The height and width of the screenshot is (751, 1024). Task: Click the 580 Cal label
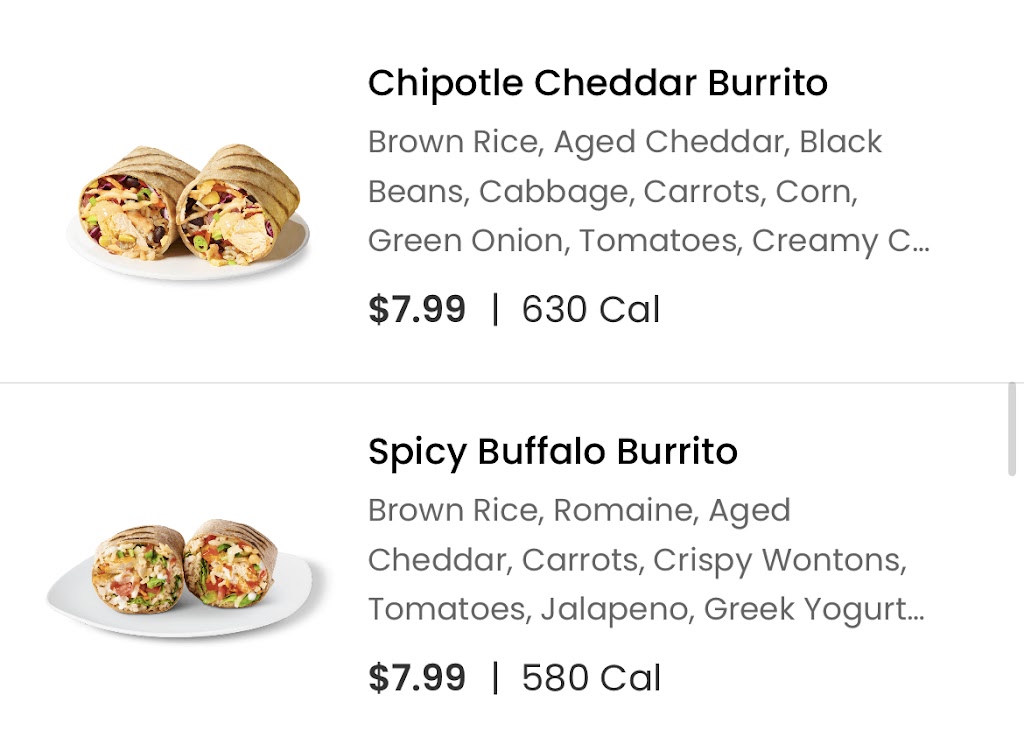point(590,677)
